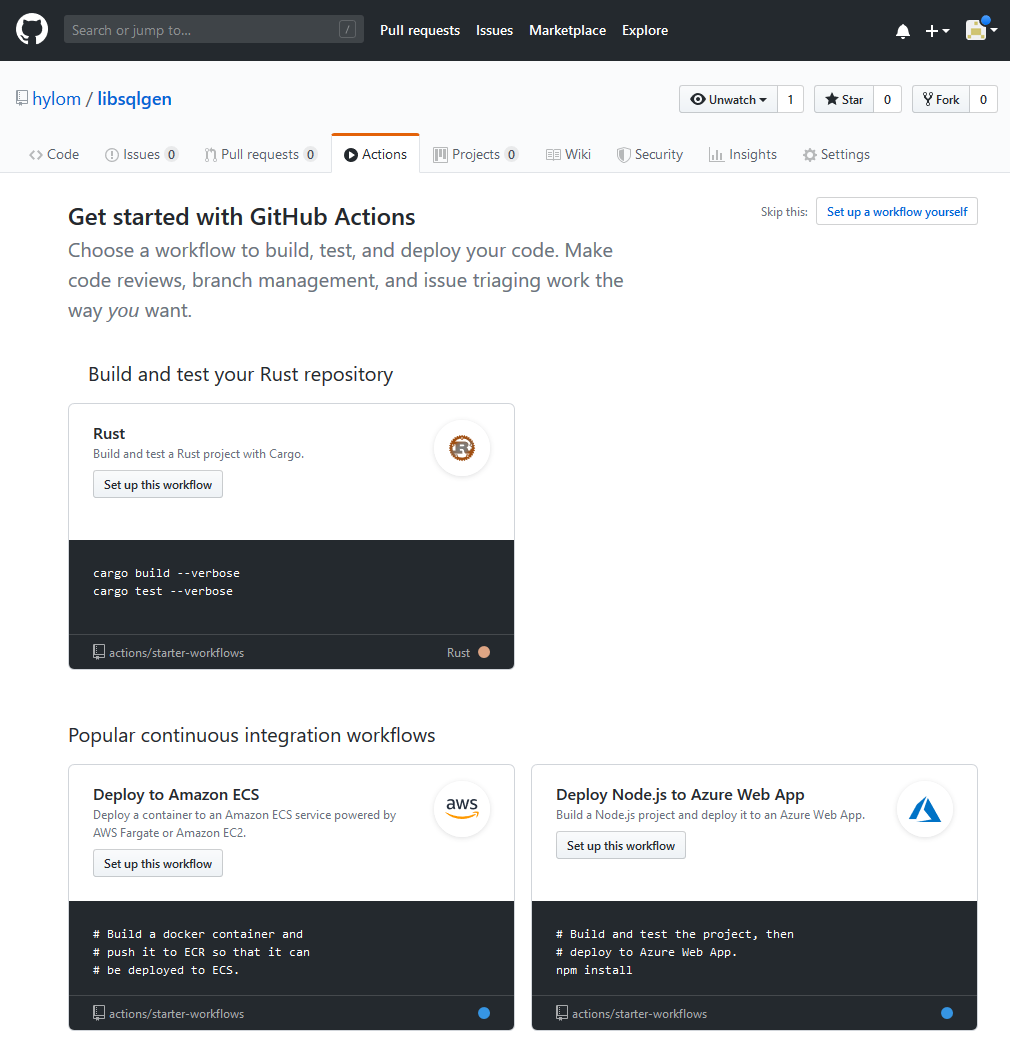Open actions/starter-workflows link in Rust card
This screenshot has height=1039, width=1010.
coord(176,653)
